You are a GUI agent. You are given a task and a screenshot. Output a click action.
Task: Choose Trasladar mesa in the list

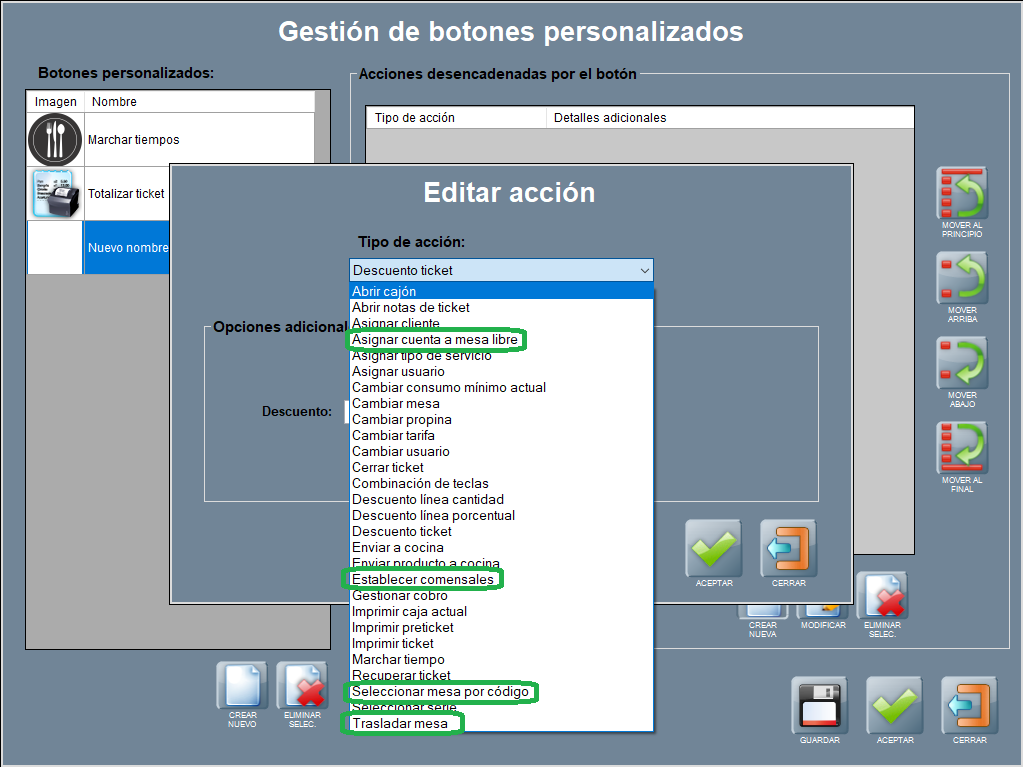coord(402,723)
